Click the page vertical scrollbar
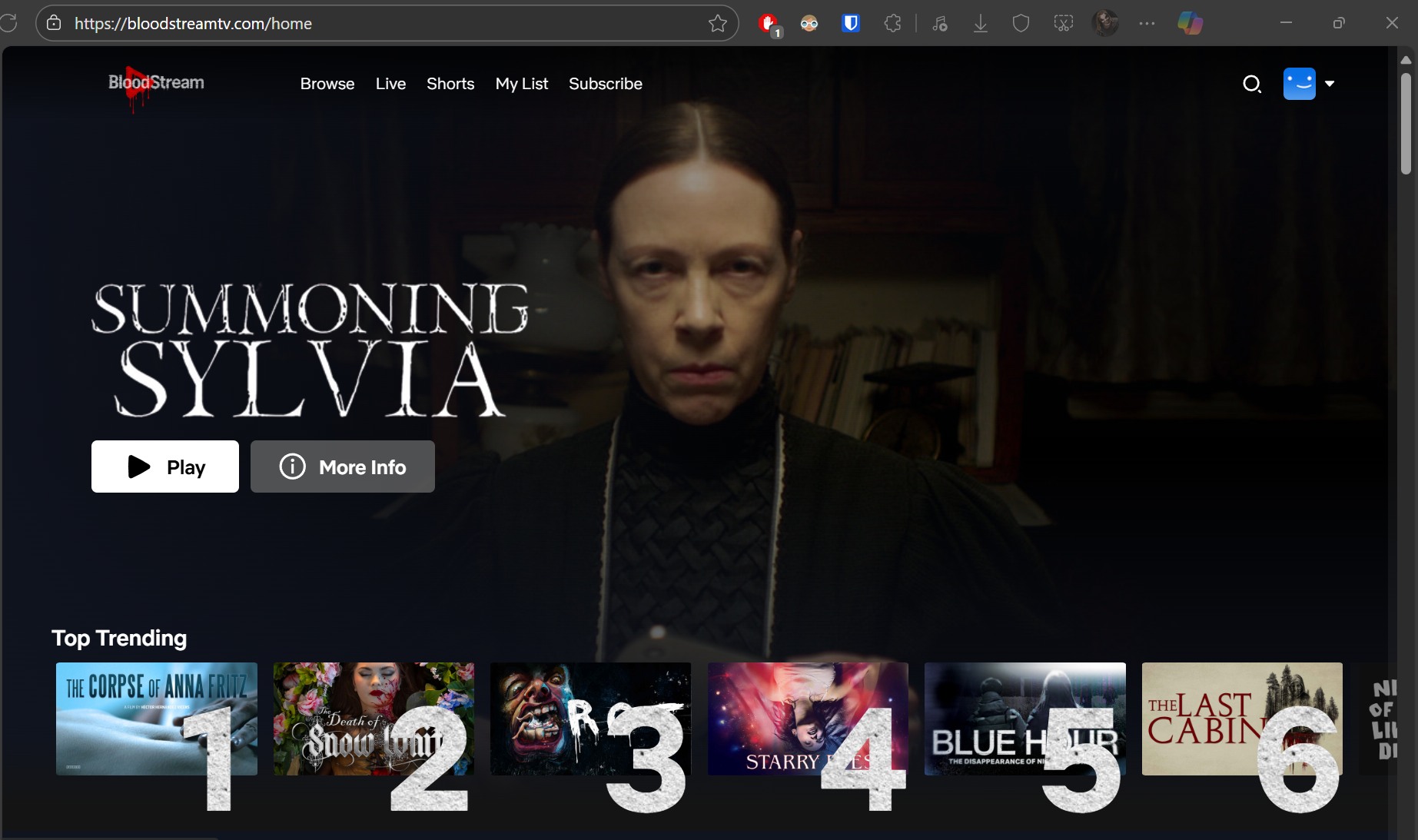Image resolution: width=1418 pixels, height=840 pixels. click(1406, 123)
